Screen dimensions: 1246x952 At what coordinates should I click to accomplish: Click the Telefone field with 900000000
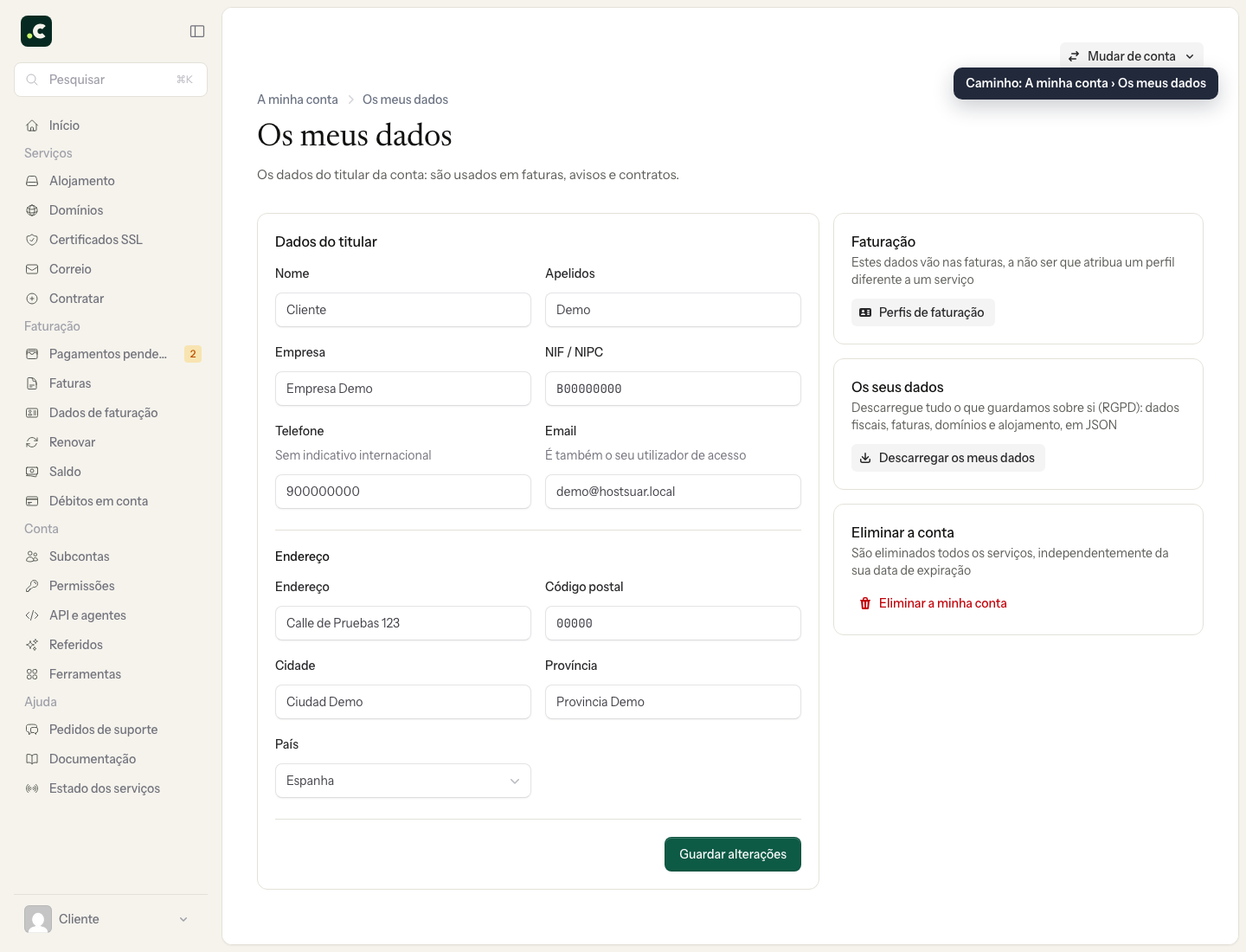pyautogui.click(x=403, y=492)
